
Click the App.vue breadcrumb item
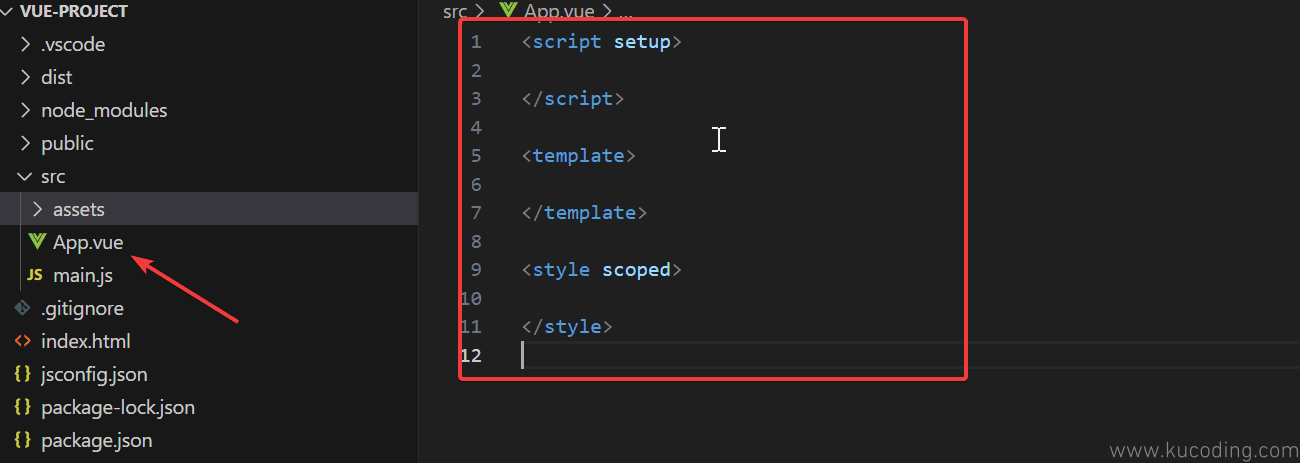point(558,12)
